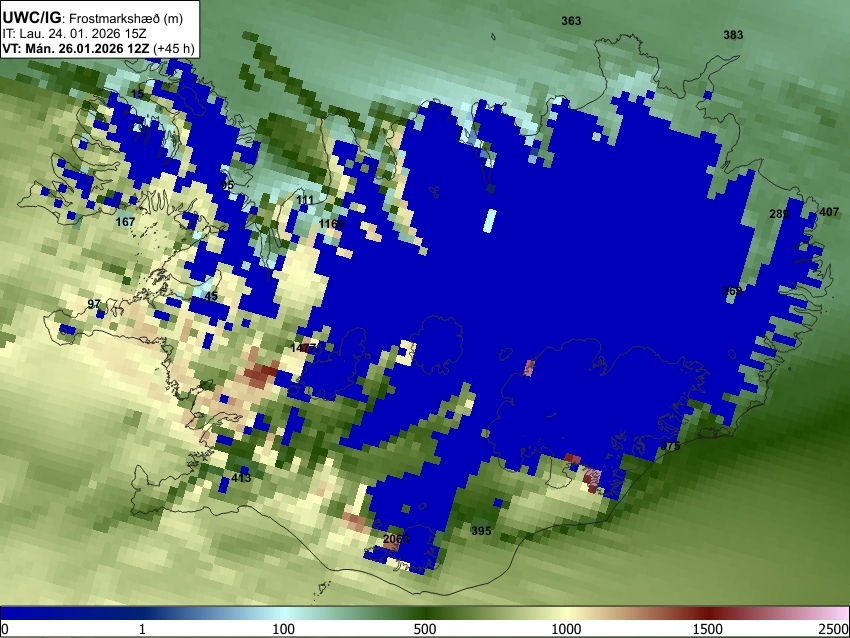Screen dimensions: 850x638
Task: Click the 383 value on the map
Action: click(733, 35)
